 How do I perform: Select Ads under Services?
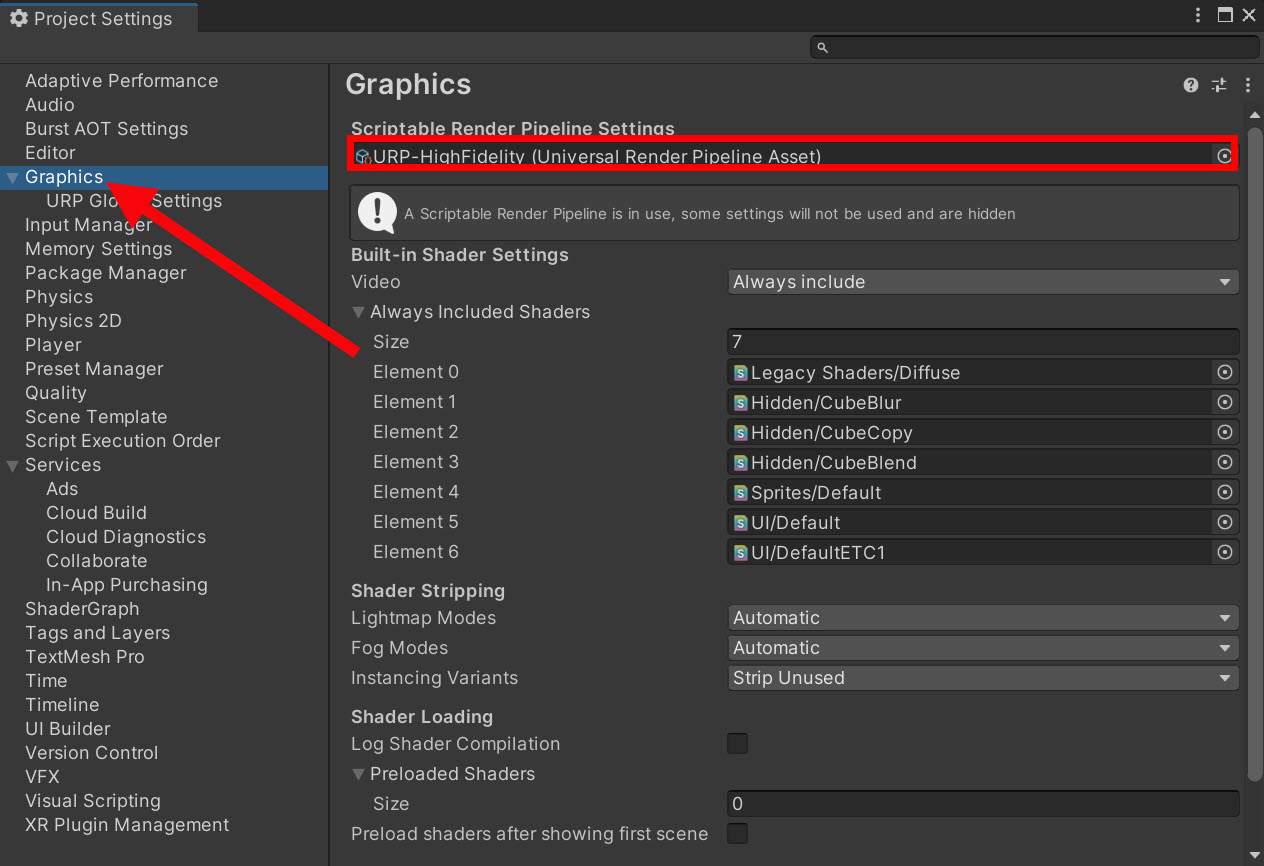click(62, 489)
